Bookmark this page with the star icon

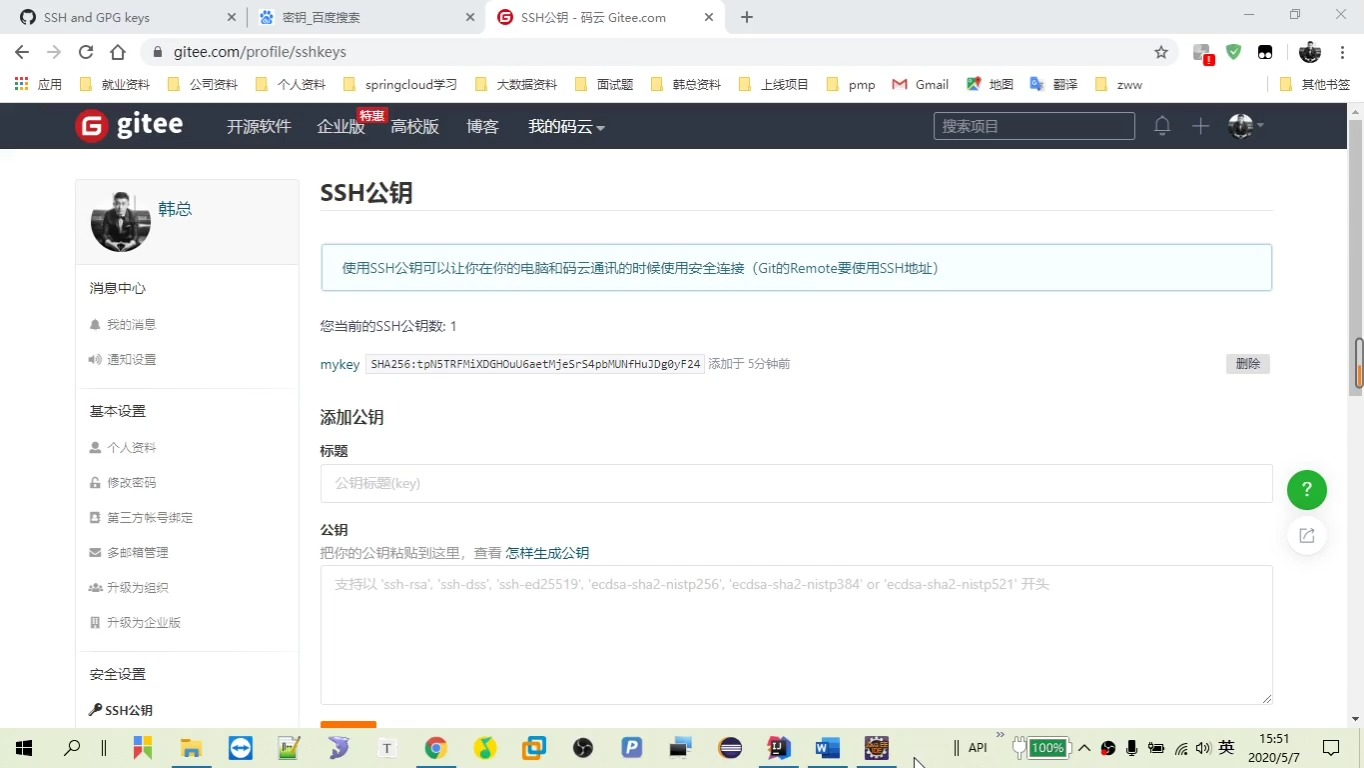[1161, 52]
